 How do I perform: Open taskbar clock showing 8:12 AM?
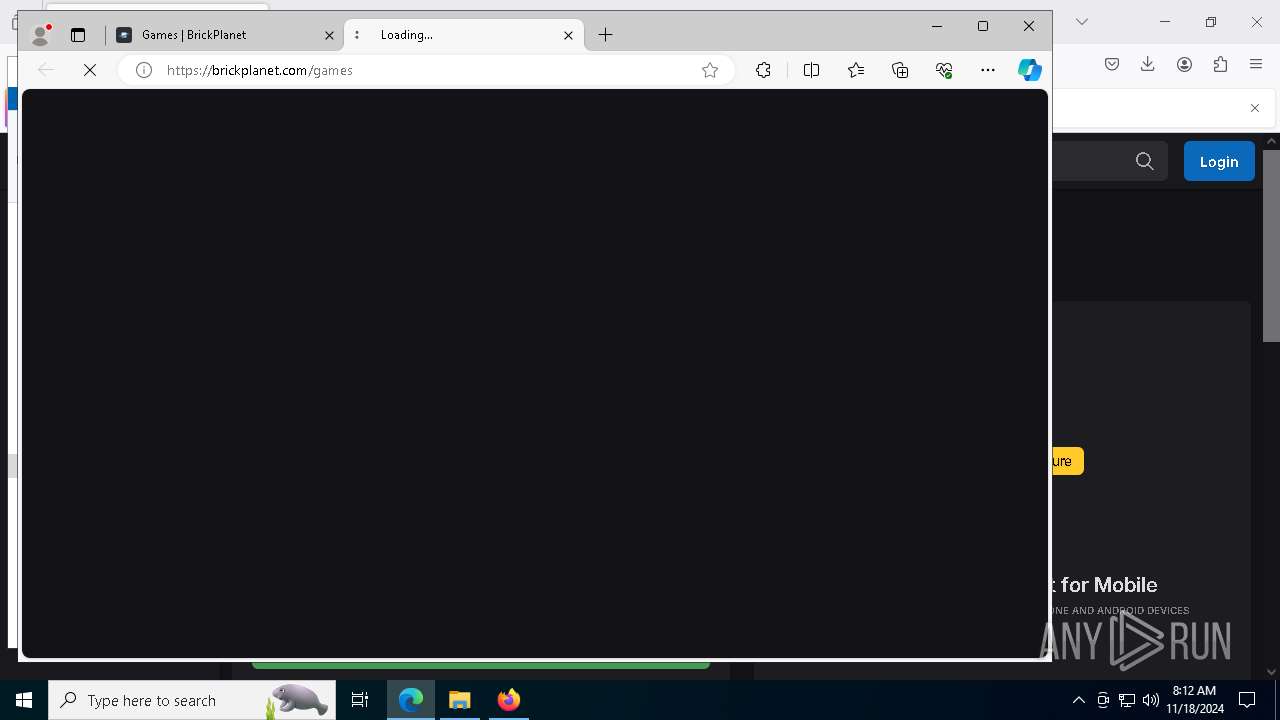click(x=1195, y=700)
